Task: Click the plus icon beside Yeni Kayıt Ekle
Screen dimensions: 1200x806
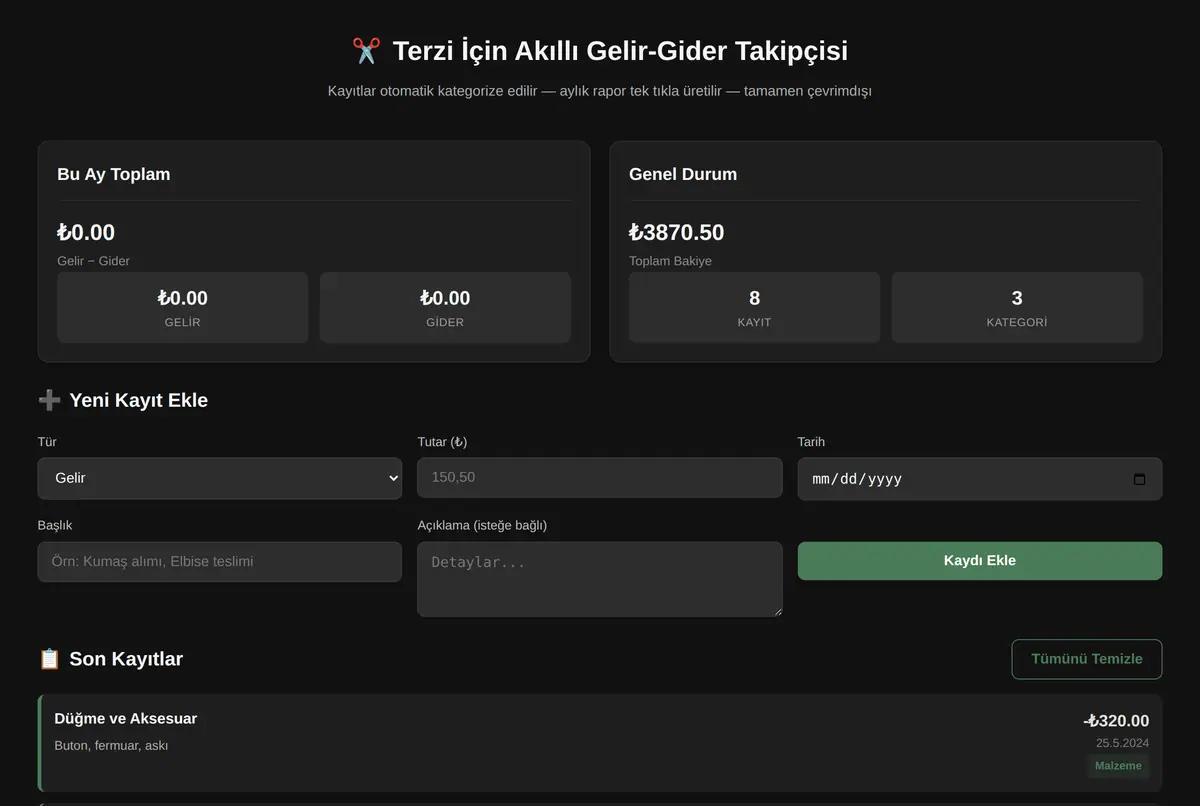Action: click(x=49, y=400)
